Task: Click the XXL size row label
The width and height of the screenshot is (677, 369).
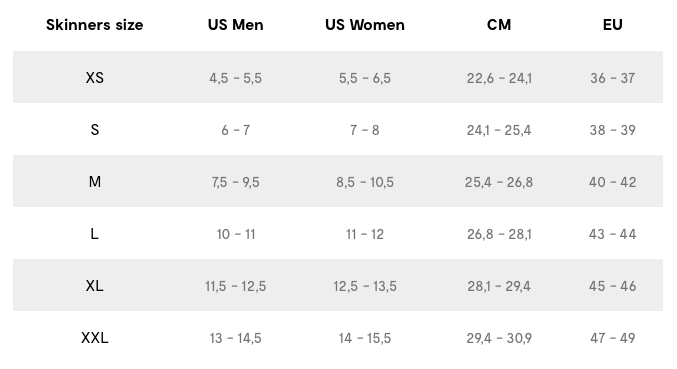Action: click(x=95, y=337)
